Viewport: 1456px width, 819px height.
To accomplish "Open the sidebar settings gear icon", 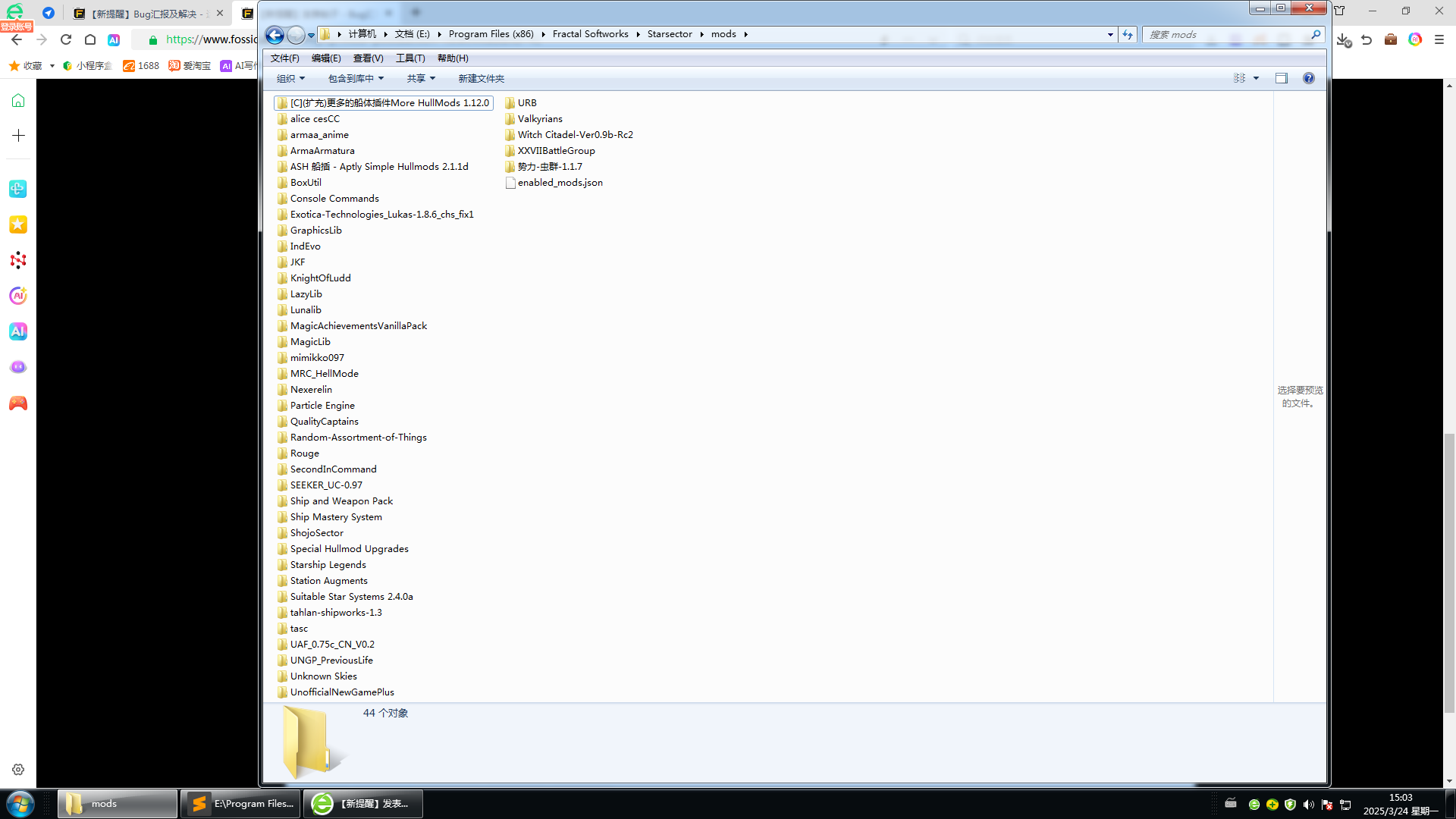I will 18,769.
